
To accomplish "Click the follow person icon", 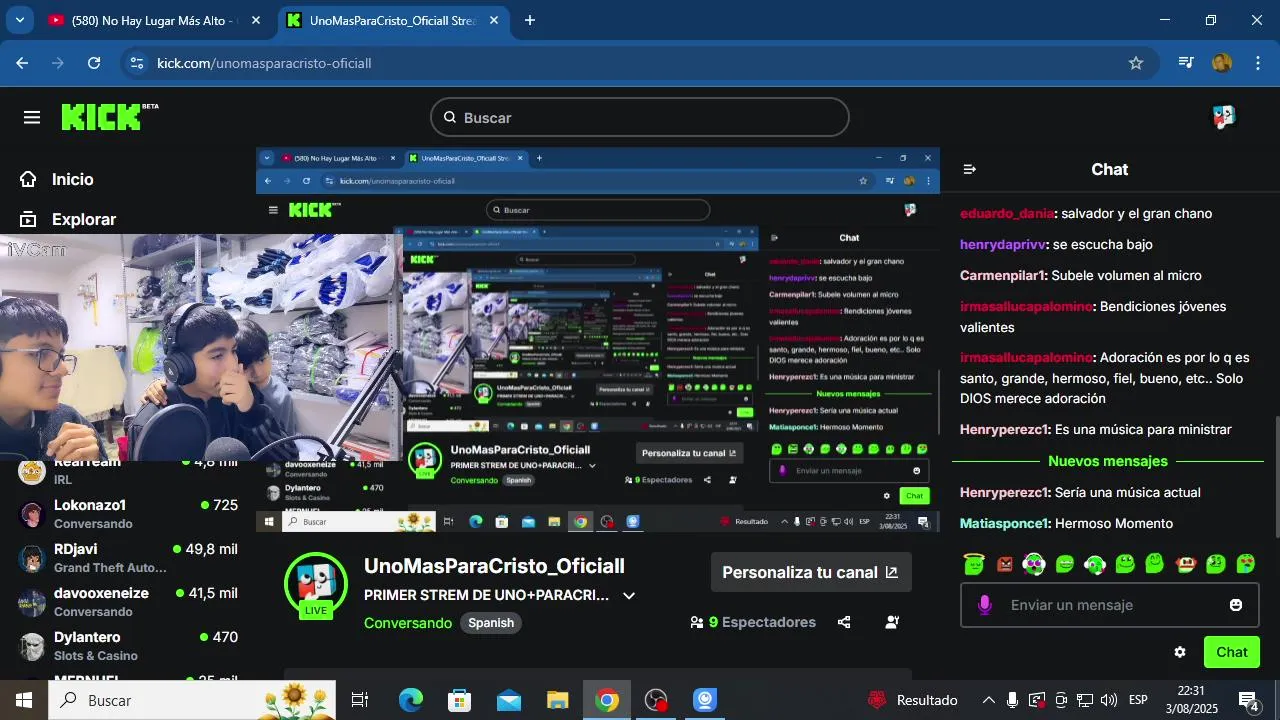I will pyautogui.click(x=892, y=622).
